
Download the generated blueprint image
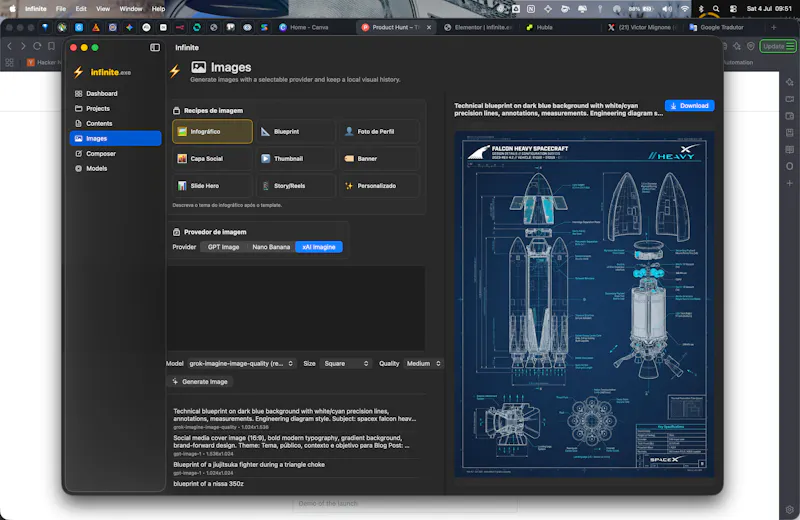pos(689,106)
